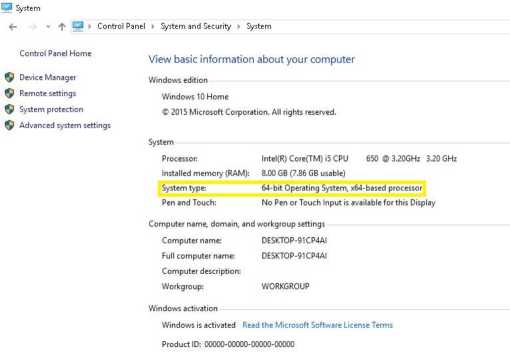
Task: Click the 'Computer description:' label
Action: click(201, 271)
